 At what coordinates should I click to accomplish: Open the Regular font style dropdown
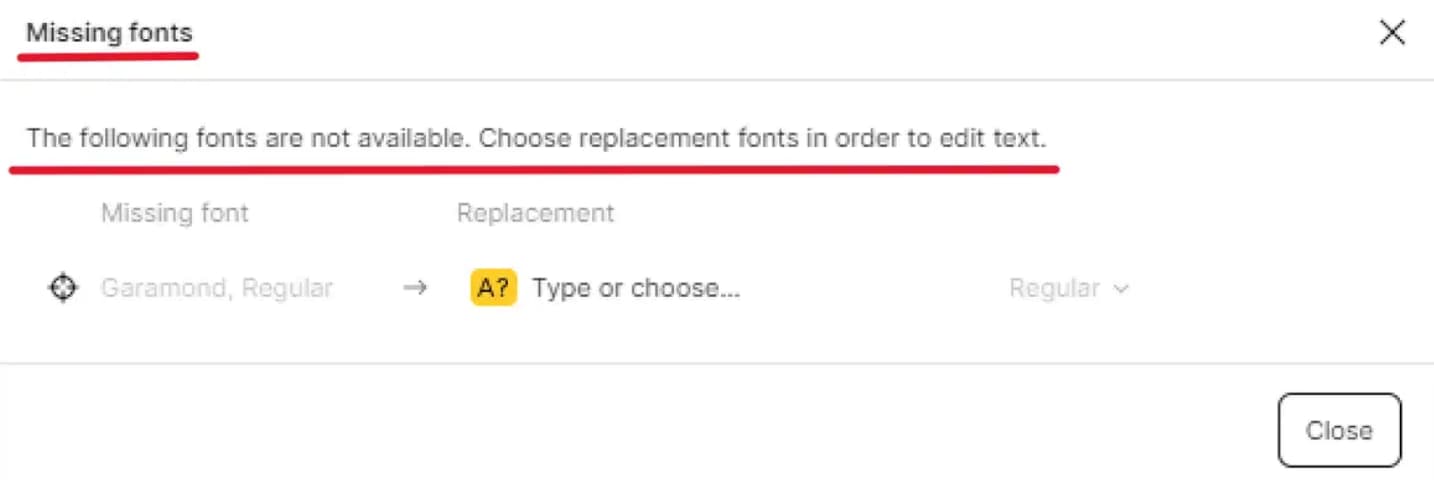pyautogui.click(x=1069, y=288)
